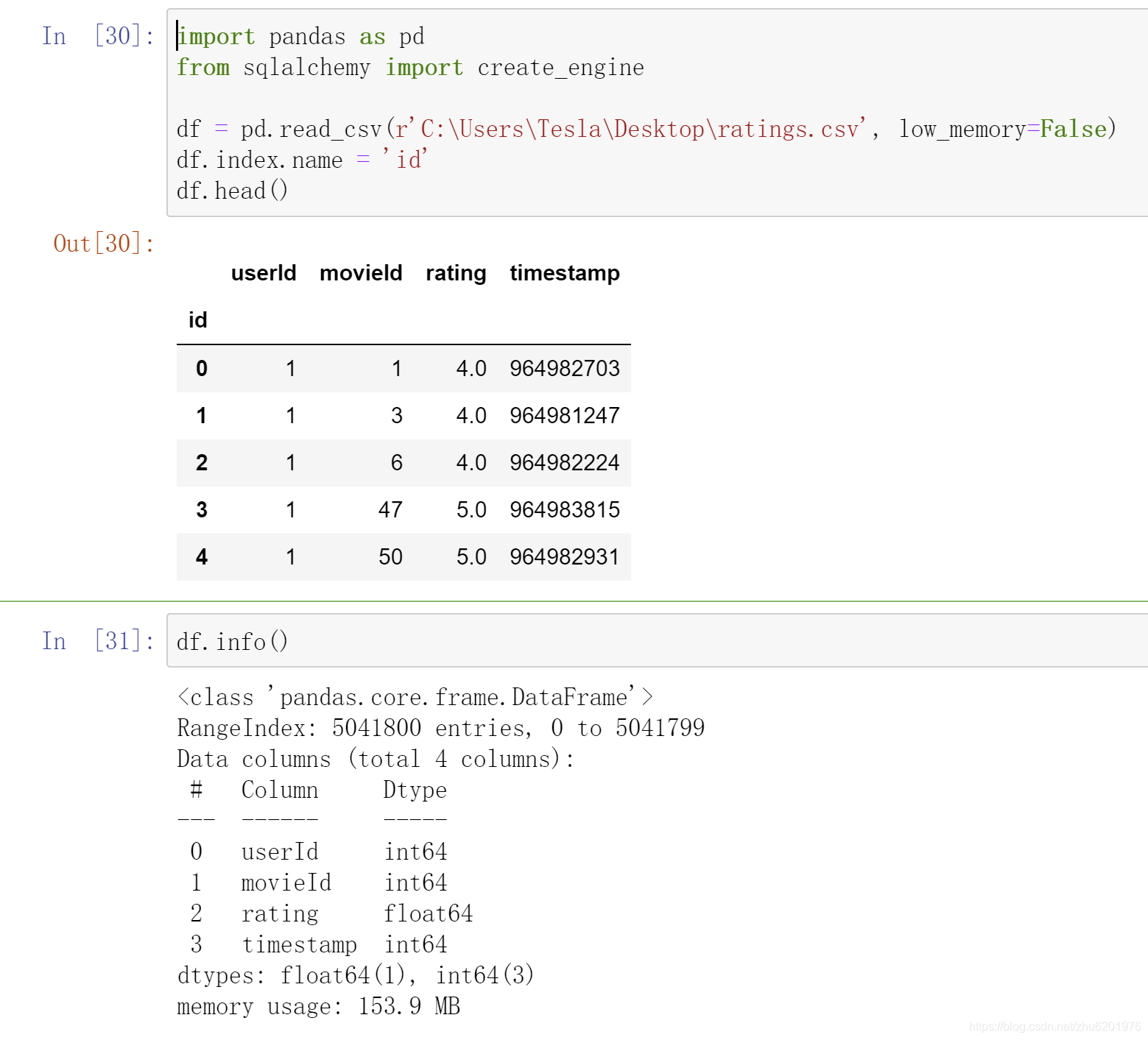This screenshot has width=1148, height=1040.
Task: Click the rating value 5.0 in row 3
Action: click(473, 509)
